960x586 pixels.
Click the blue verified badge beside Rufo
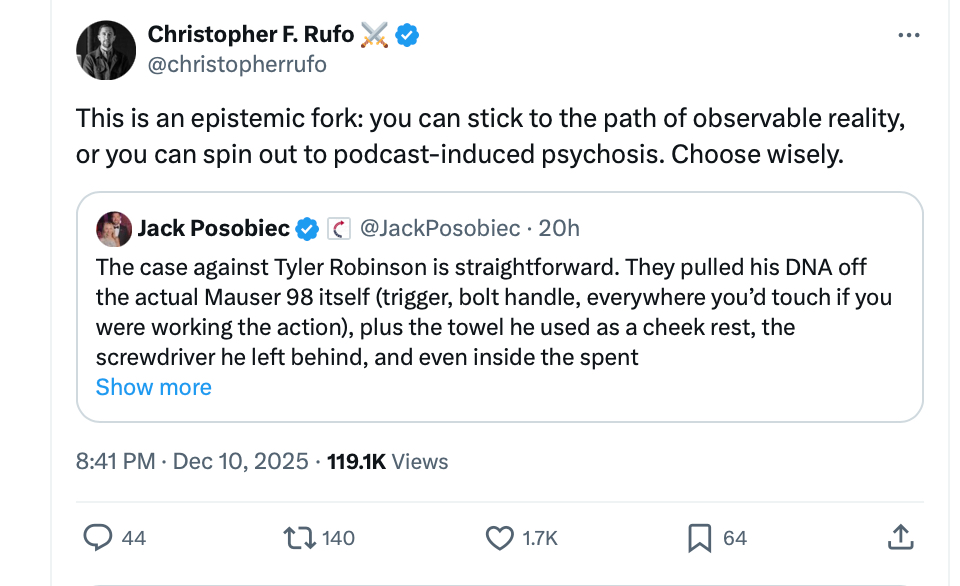point(407,35)
